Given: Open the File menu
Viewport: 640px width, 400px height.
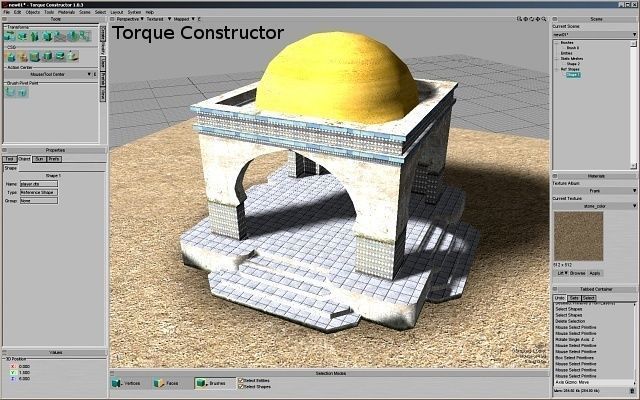Looking at the screenshot, I should coord(7,12).
